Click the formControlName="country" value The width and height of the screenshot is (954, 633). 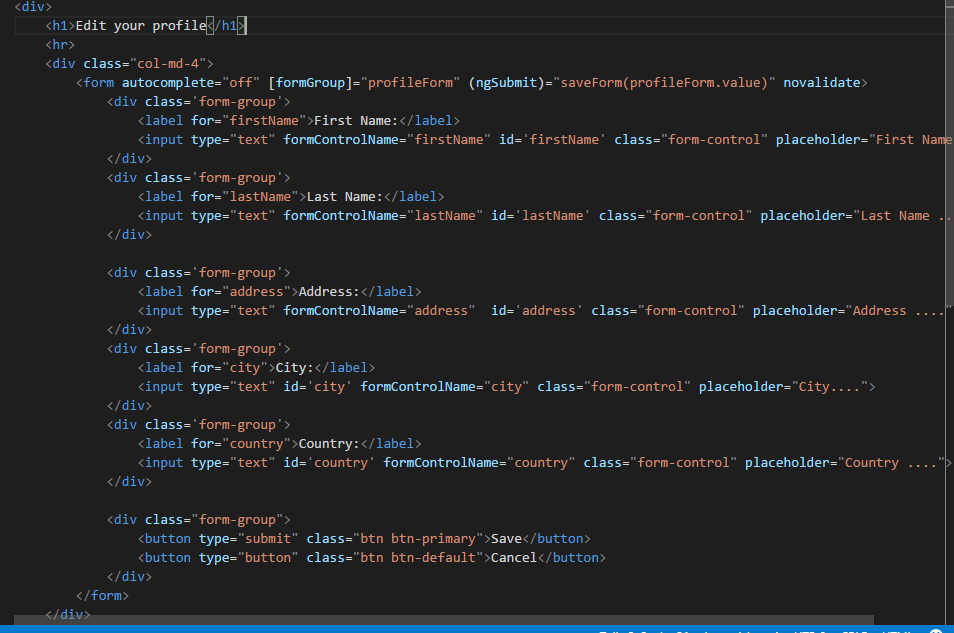coord(541,463)
